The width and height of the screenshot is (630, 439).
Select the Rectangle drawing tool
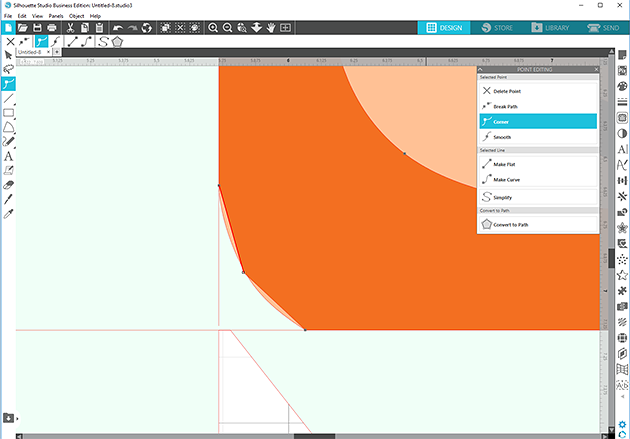point(8,113)
